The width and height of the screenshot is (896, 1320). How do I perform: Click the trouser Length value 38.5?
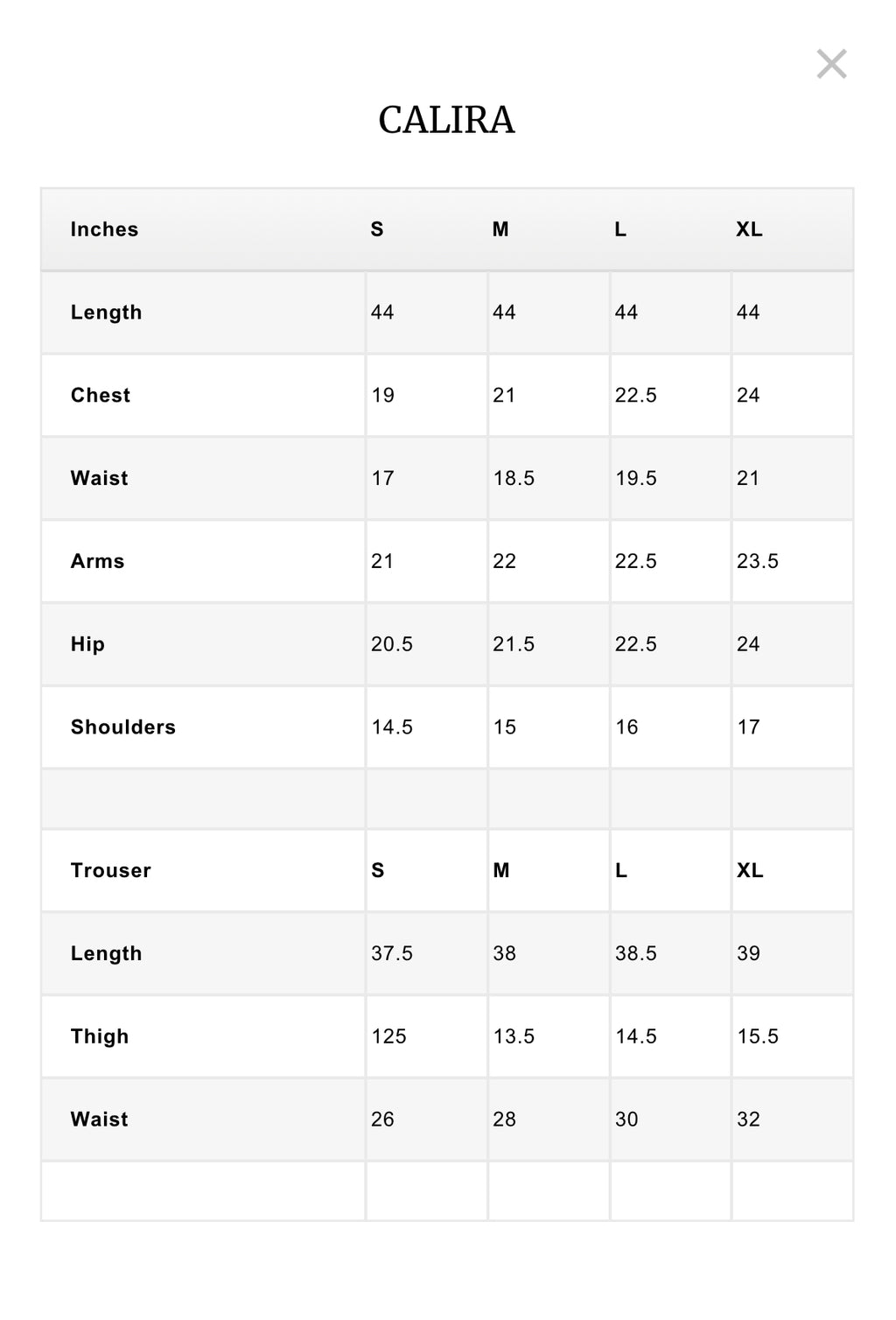[x=635, y=953]
